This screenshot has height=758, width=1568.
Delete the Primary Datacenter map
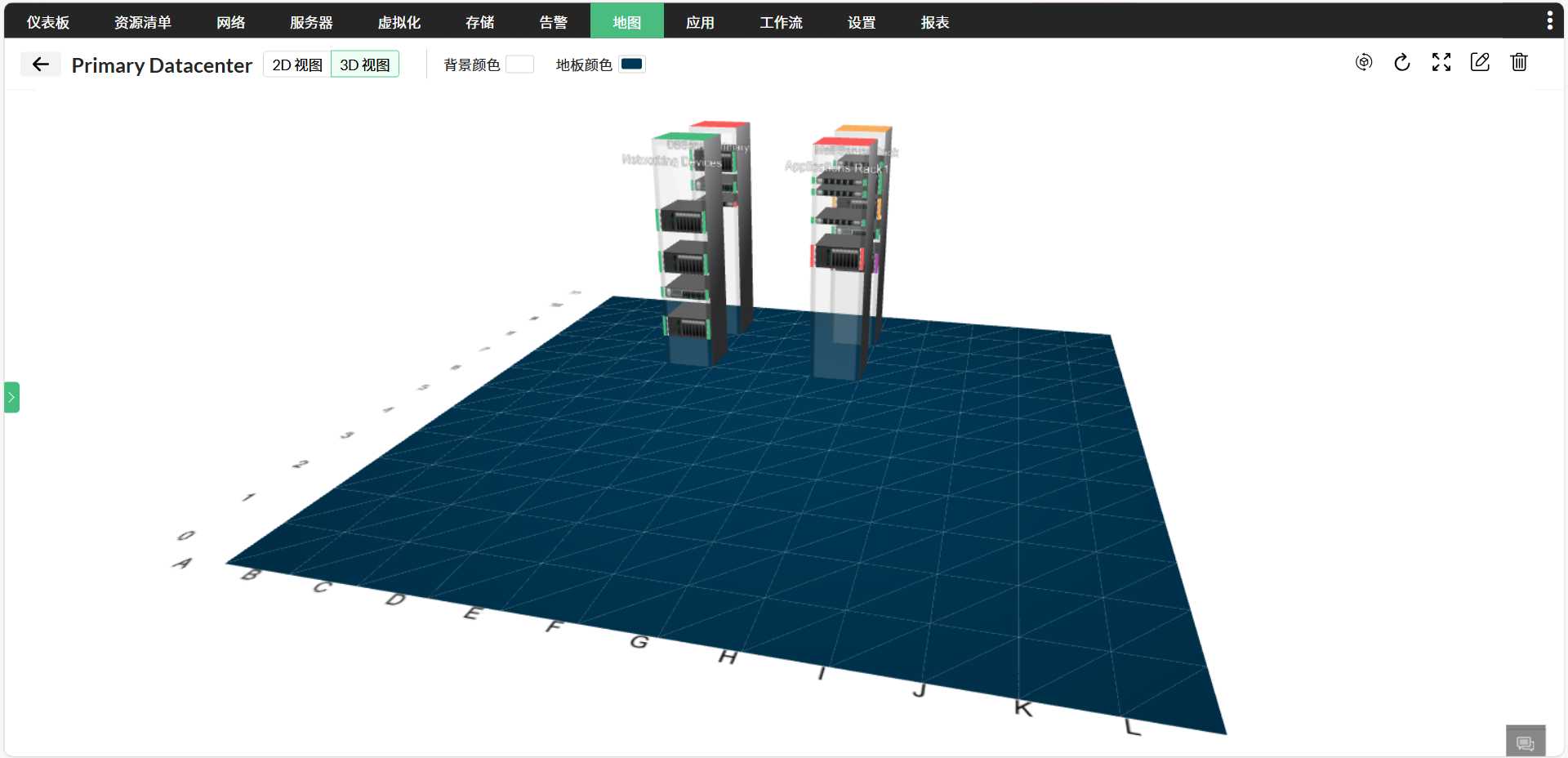tap(1519, 62)
